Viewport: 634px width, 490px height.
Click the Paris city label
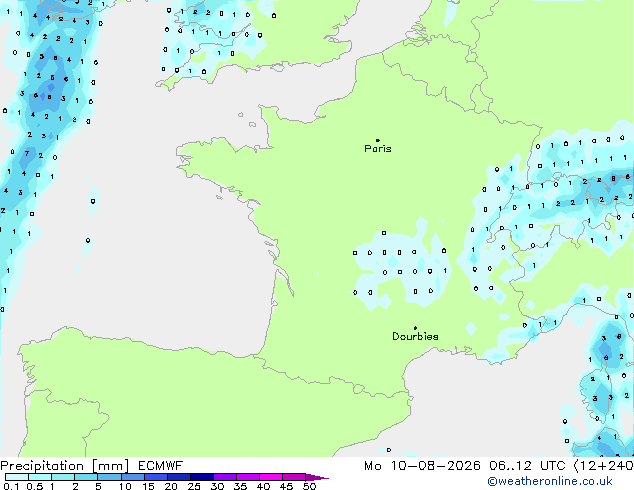click(378, 149)
